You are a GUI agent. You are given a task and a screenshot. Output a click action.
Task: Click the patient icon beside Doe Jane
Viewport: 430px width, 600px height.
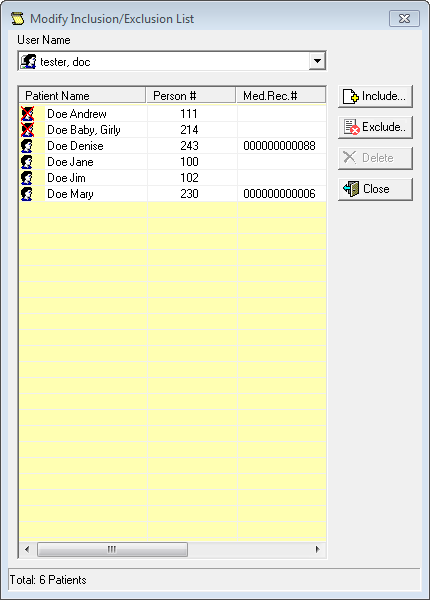coord(27,162)
